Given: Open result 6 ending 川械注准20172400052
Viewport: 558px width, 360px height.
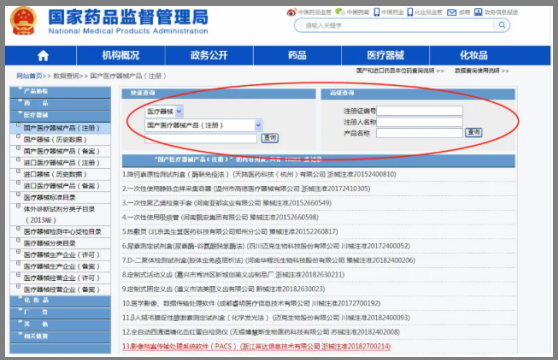Looking at the screenshot, I should pyautogui.click(x=266, y=246).
